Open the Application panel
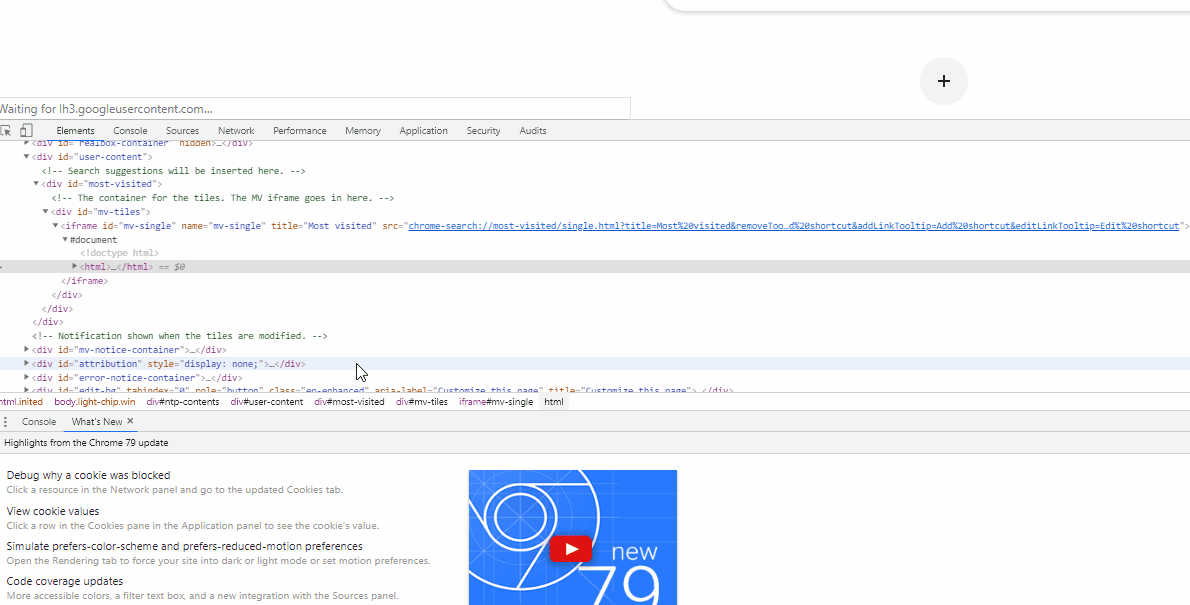This screenshot has height=605, width=1190. pyautogui.click(x=423, y=130)
